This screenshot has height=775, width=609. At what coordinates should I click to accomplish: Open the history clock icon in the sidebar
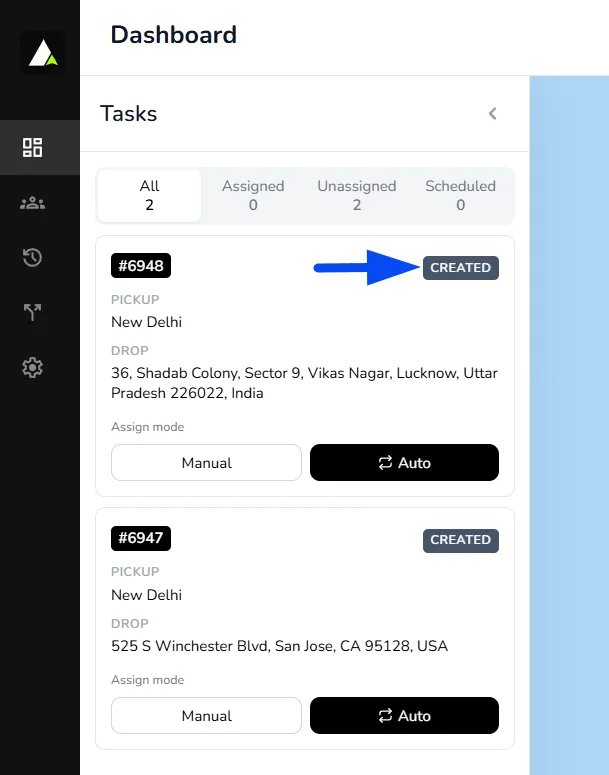33,258
